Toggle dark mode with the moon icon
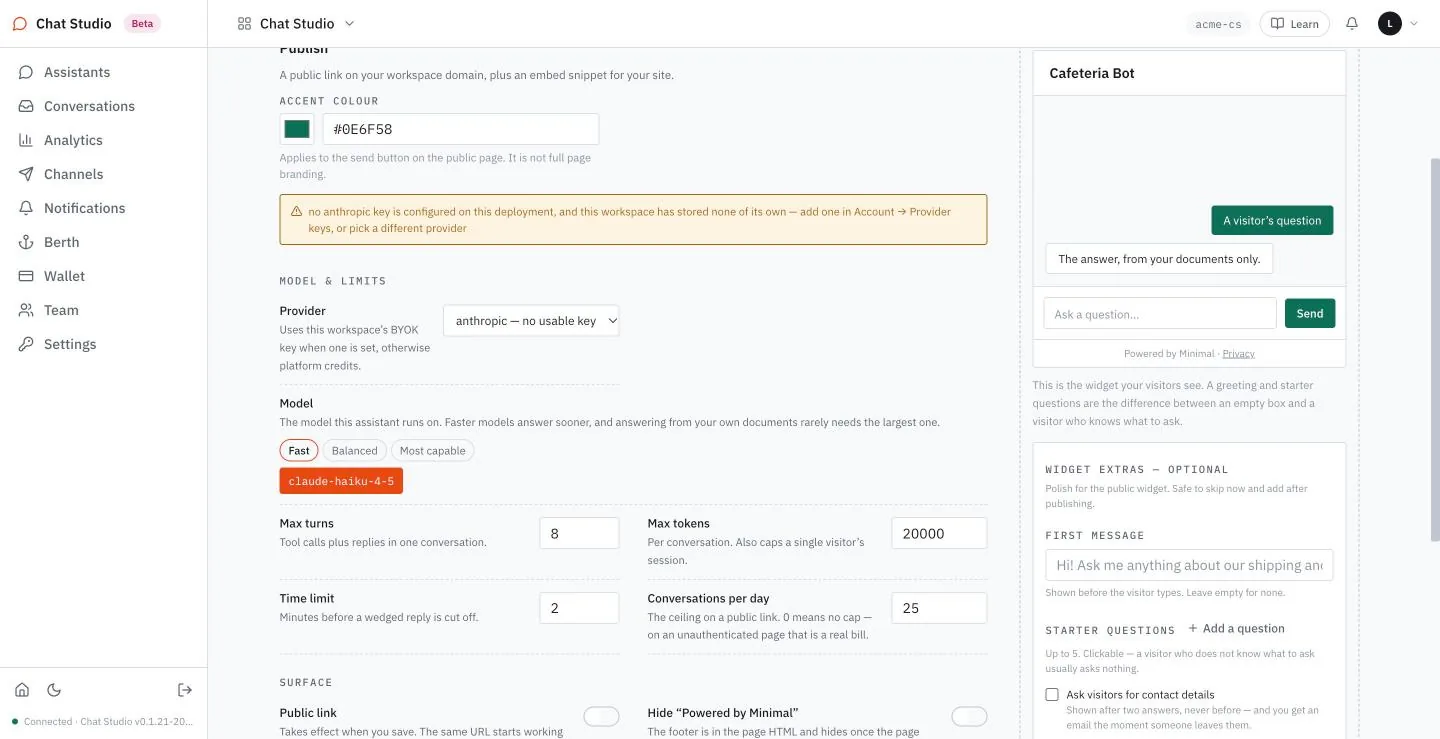 click(54, 690)
